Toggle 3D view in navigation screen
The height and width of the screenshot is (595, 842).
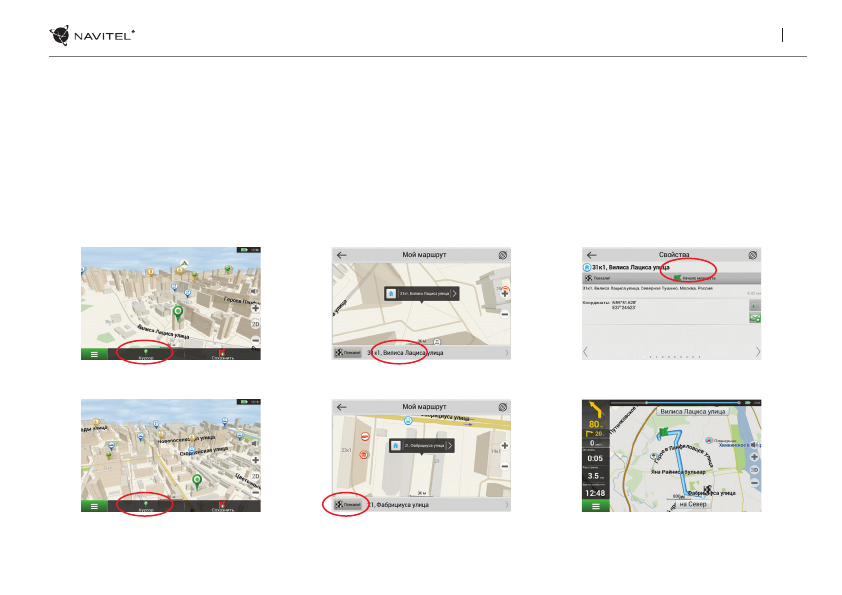(754, 470)
